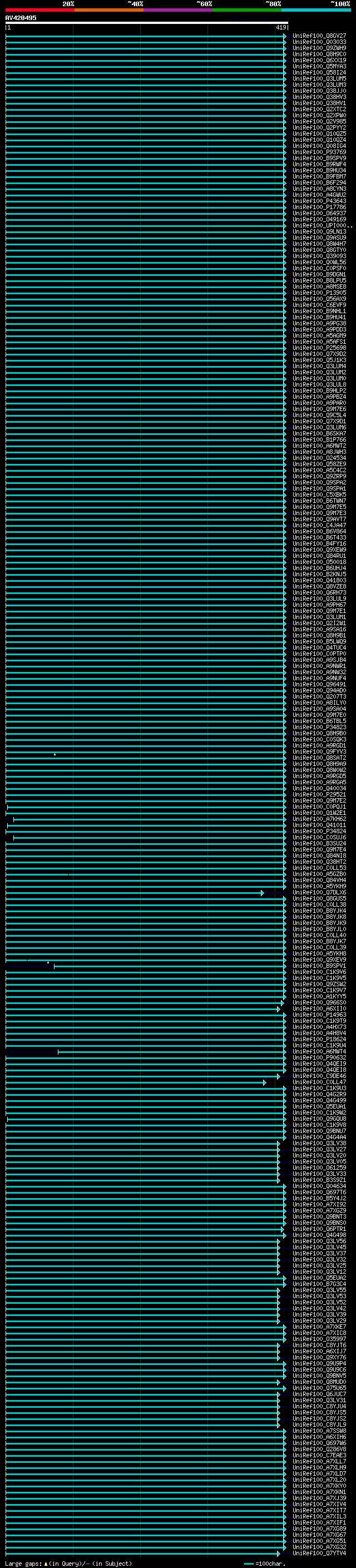This screenshot has height=1568, width=356.
Task: Select hit label UniRef100_A7KH62
Action: [x=319, y=819]
